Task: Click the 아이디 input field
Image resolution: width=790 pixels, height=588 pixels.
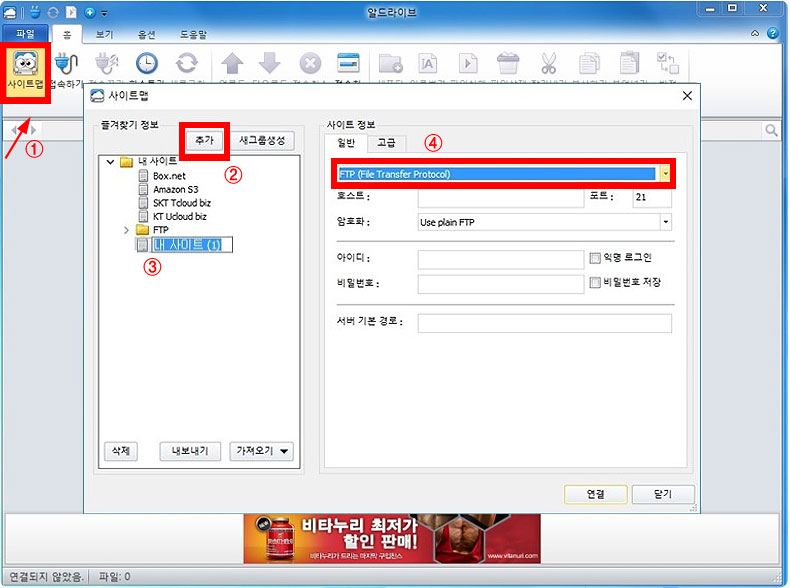Action: click(x=501, y=259)
